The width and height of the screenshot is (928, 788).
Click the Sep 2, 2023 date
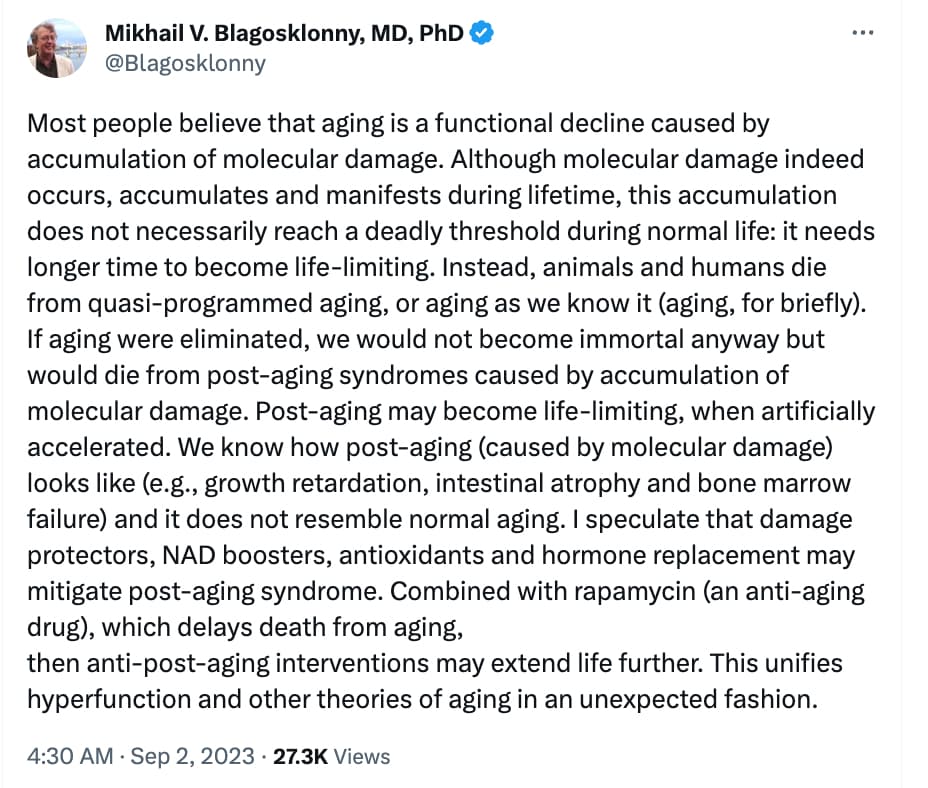click(192, 756)
